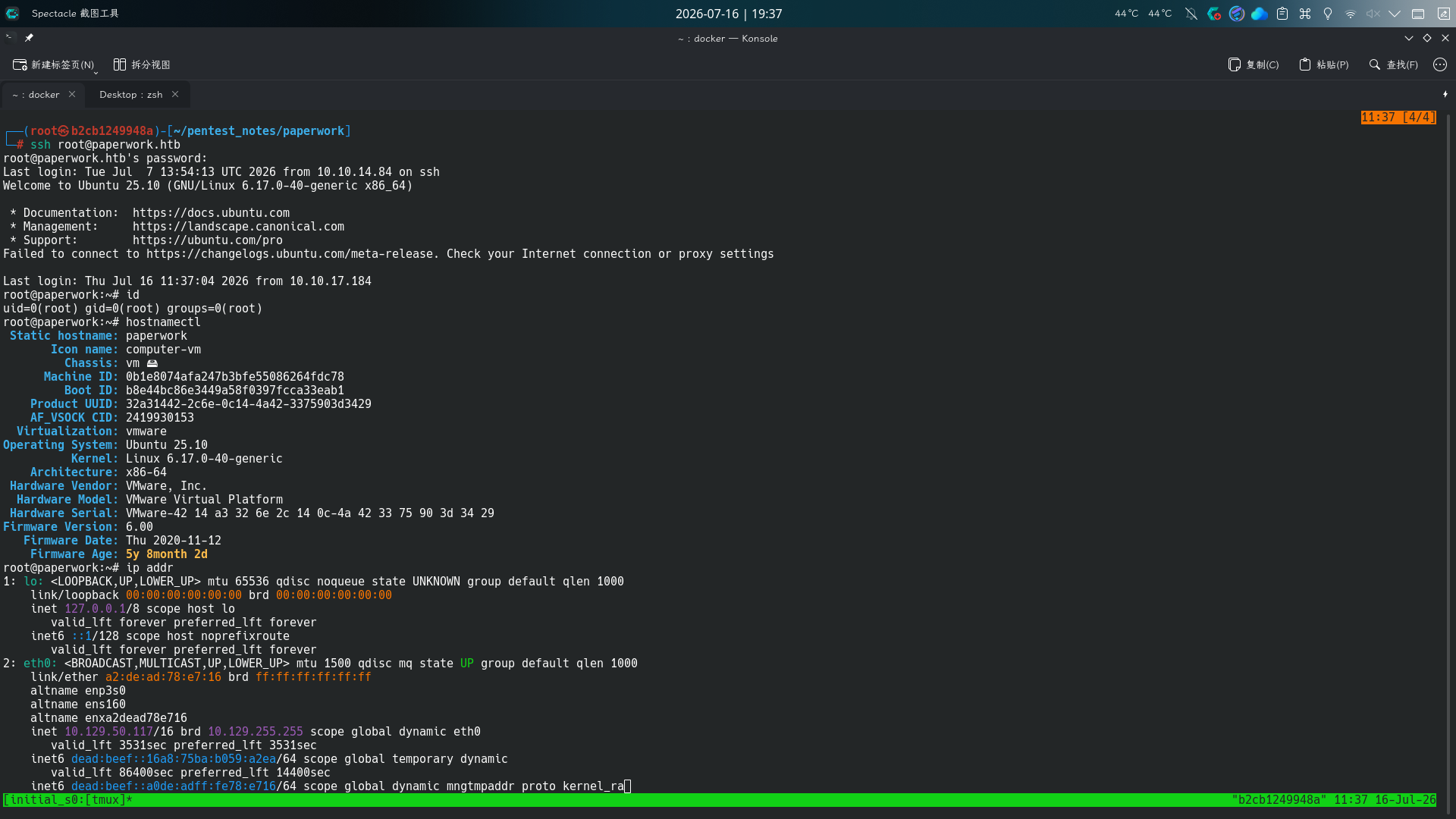The image size is (1456, 819).
Task: Click the 'ssh root@paperwork.htb' command text
Action: (x=105, y=145)
